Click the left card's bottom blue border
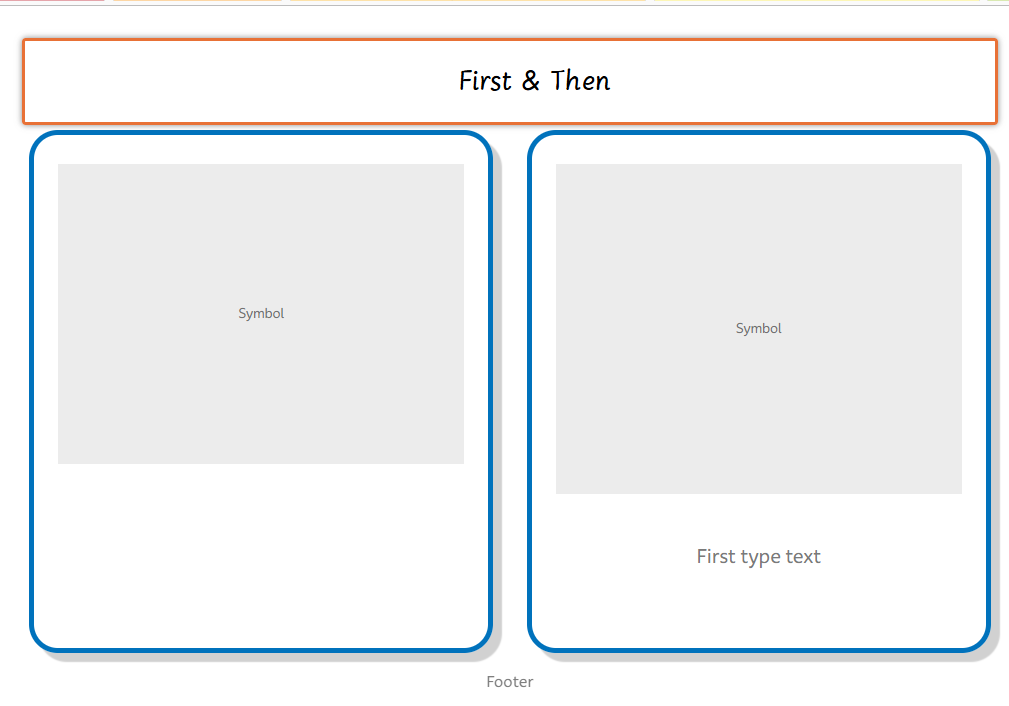 (260, 650)
